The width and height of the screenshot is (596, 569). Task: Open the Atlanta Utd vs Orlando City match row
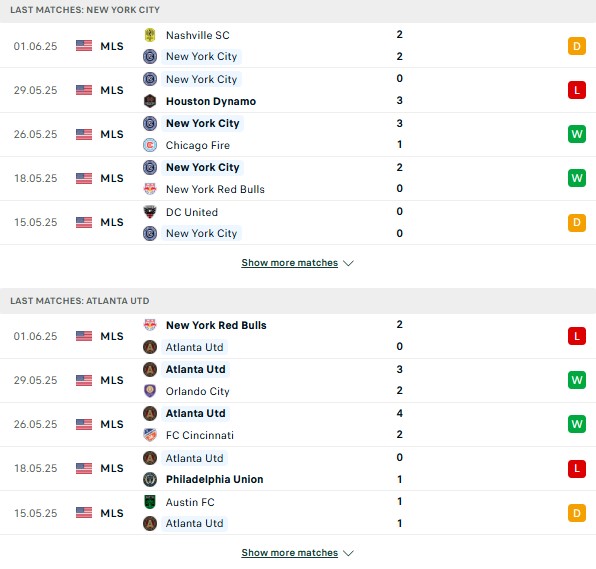pos(298,380)
